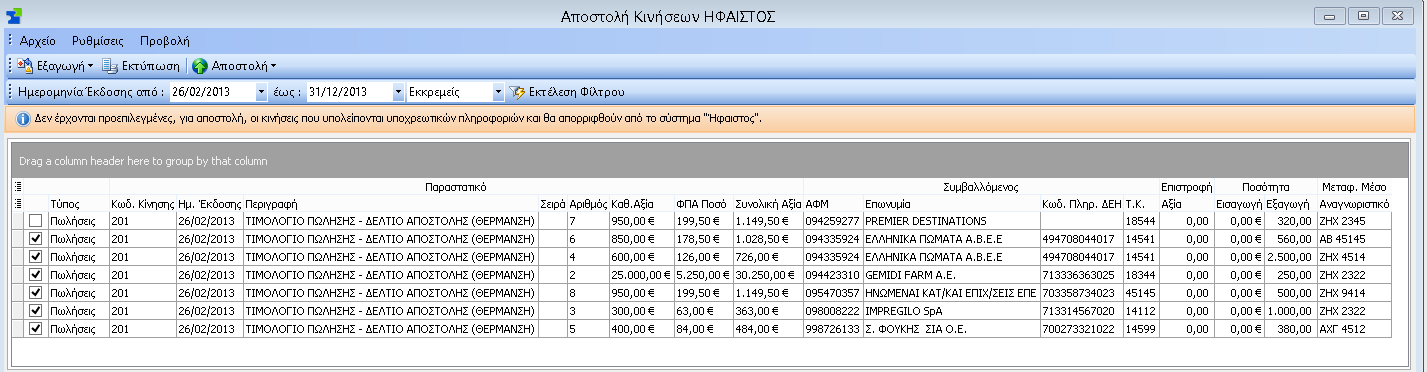
Task: Sort by the Συνολική Αξία column header
Action: click(767, 203)
